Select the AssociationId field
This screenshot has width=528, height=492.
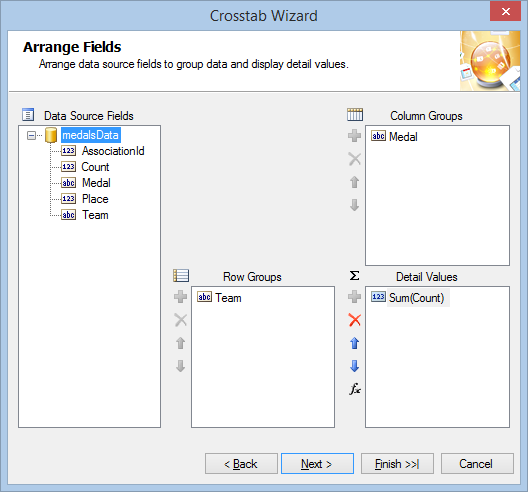(x=113, y=151)
